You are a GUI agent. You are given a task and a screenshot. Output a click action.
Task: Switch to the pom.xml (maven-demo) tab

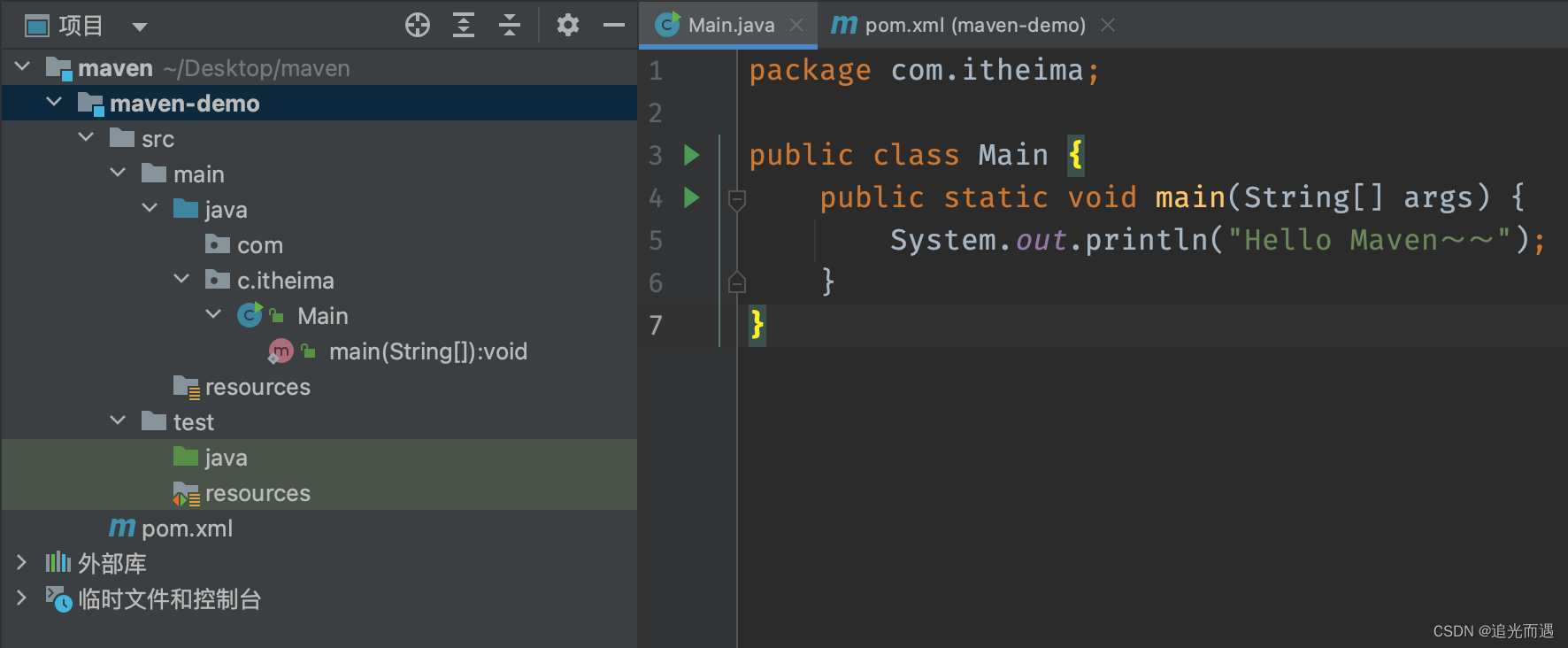(x=975, y=25)
